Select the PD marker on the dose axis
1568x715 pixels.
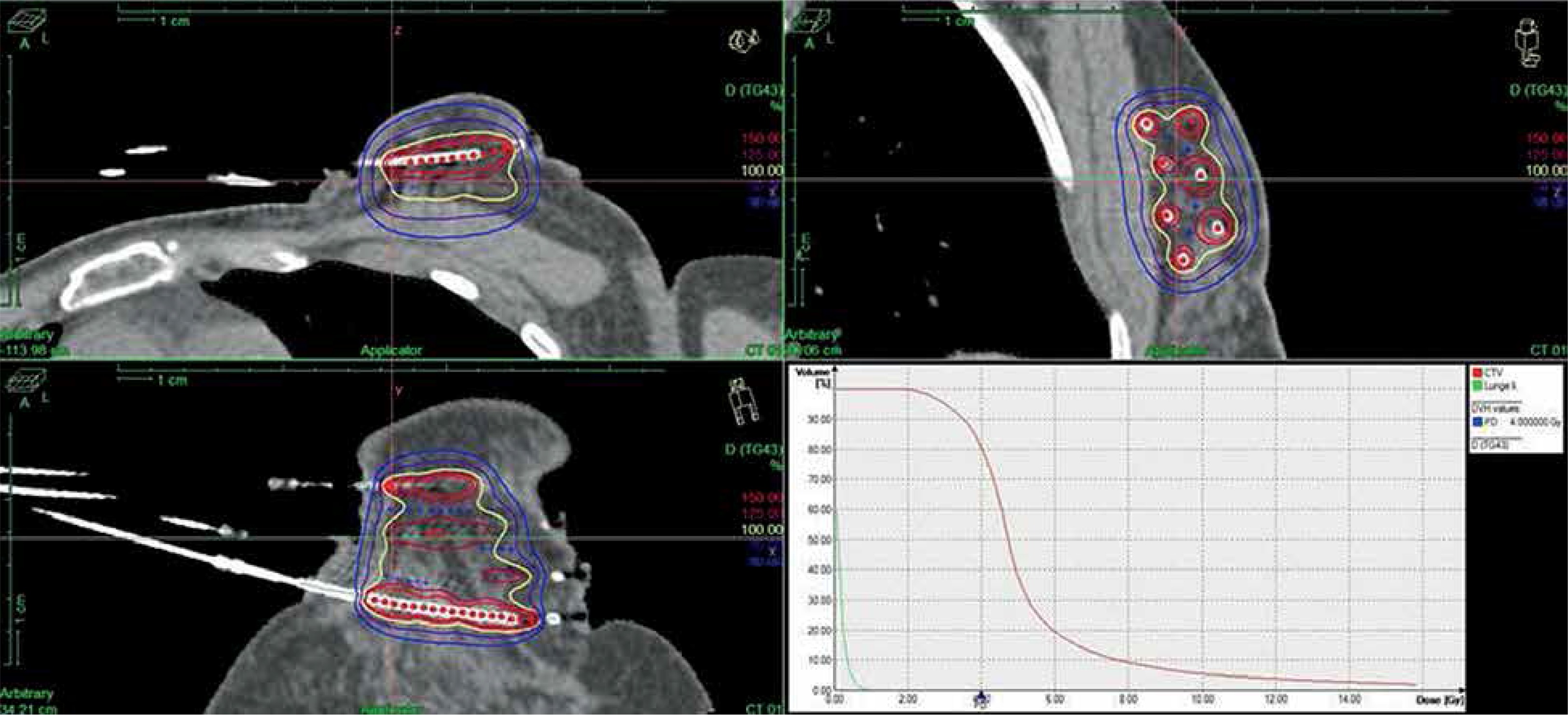[981, 700]
